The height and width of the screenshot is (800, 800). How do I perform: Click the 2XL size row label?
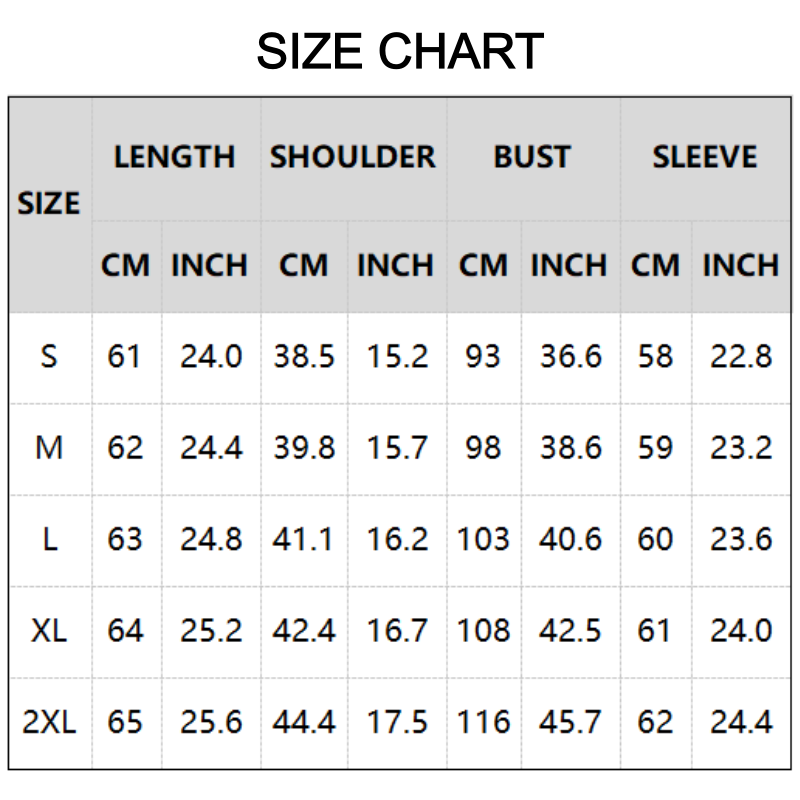pyautogui.click(x=49, y=722)
